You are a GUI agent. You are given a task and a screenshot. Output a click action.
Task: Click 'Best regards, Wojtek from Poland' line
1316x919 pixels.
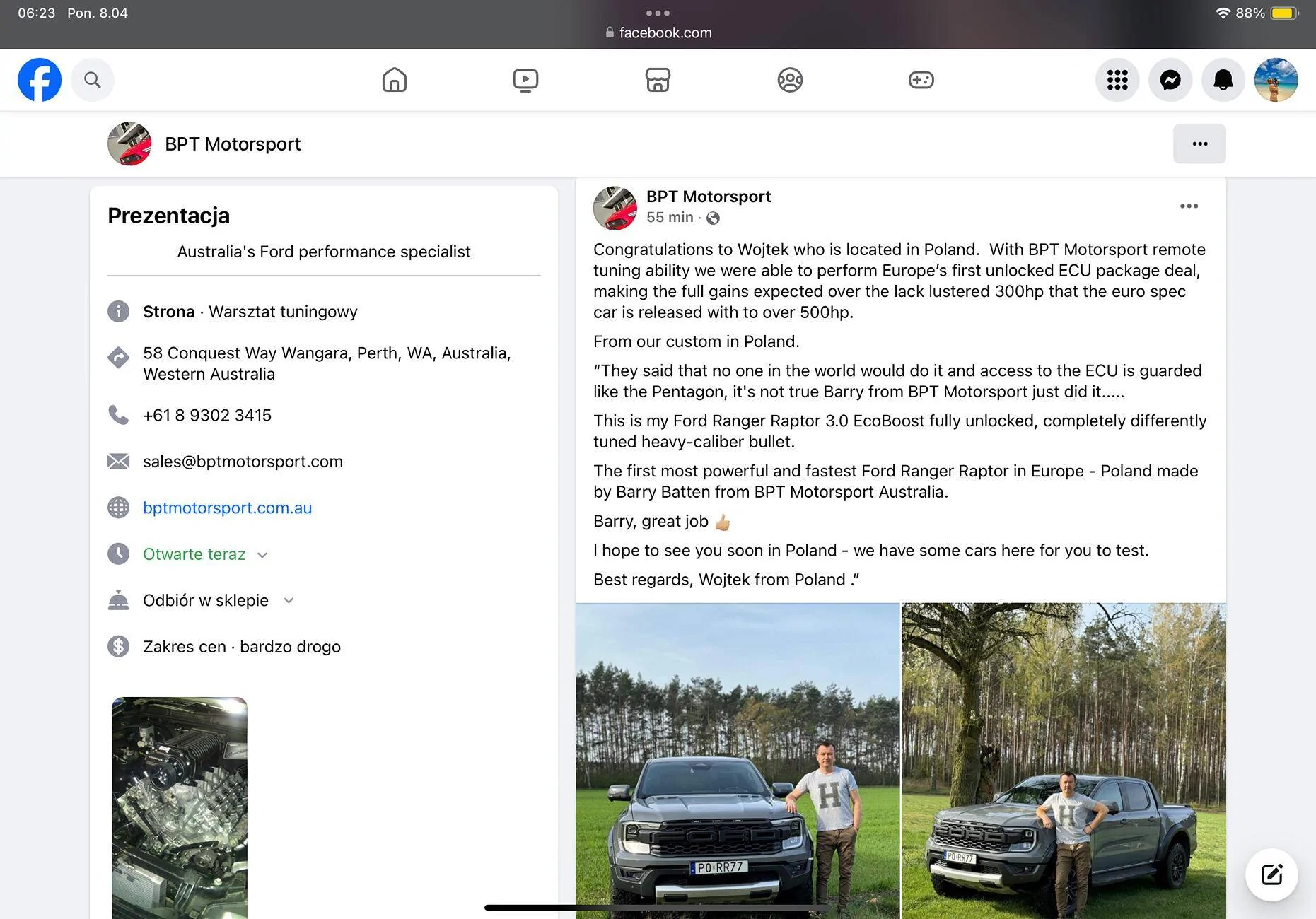726,580
